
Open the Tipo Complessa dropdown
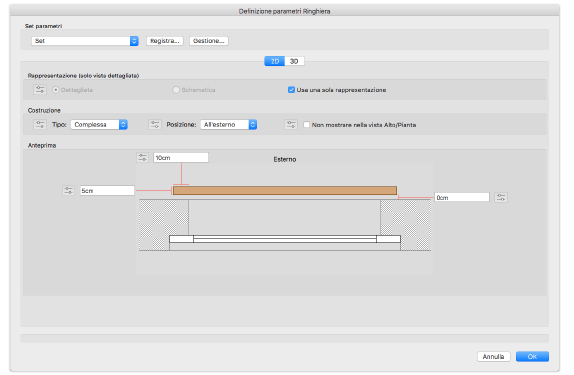click(x=99, y=125)
